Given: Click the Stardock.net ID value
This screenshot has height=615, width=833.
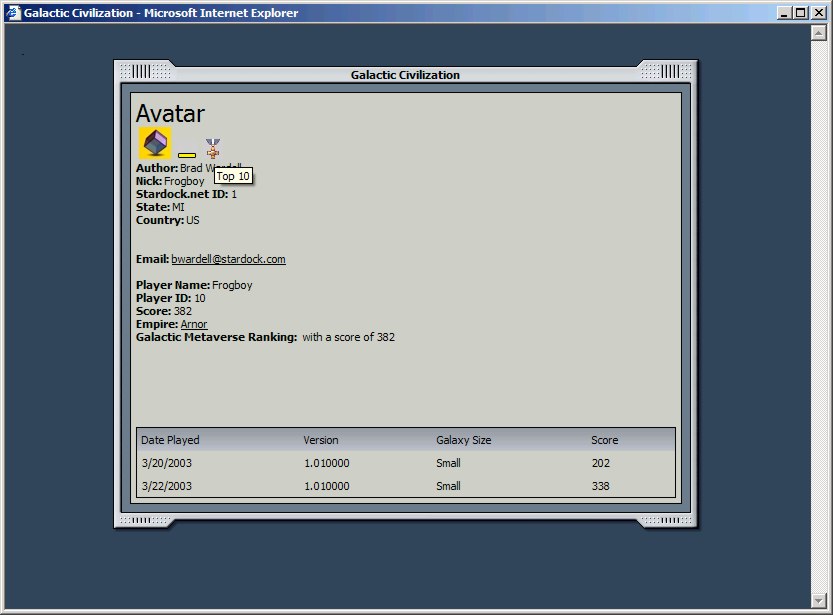Looking at the screenshot, I should click(x=234, y=194).
